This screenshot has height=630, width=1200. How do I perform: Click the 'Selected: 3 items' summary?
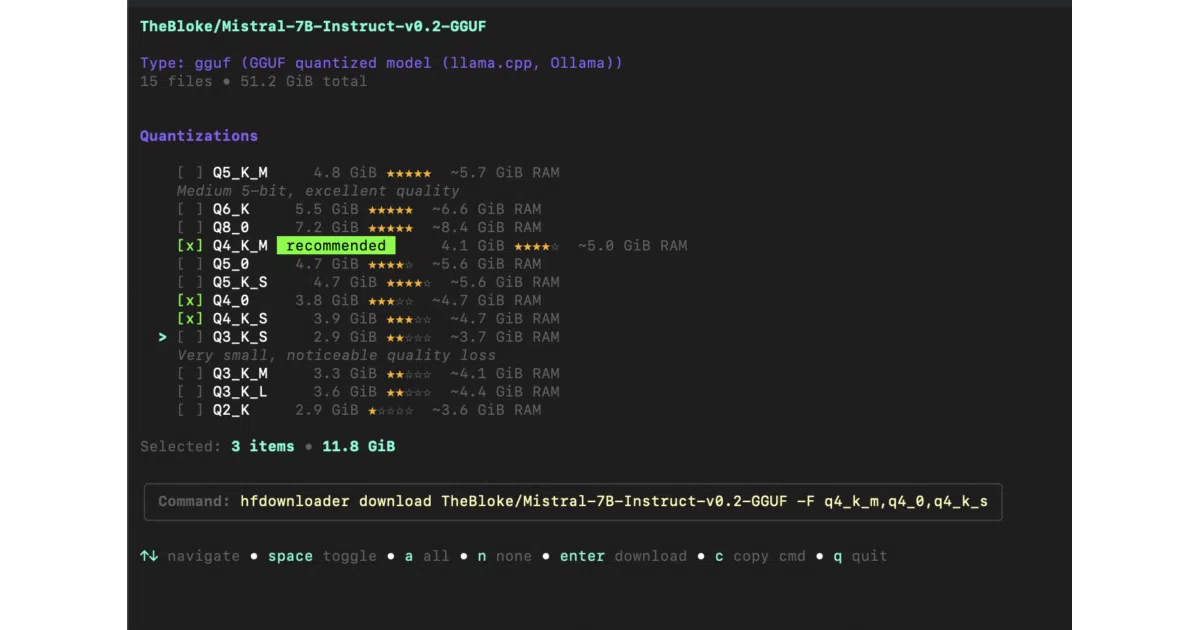(x=217, y=446)
